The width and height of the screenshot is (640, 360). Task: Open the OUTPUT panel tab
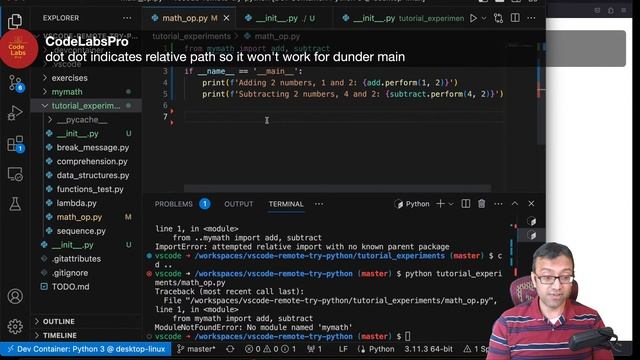(238, 204)
